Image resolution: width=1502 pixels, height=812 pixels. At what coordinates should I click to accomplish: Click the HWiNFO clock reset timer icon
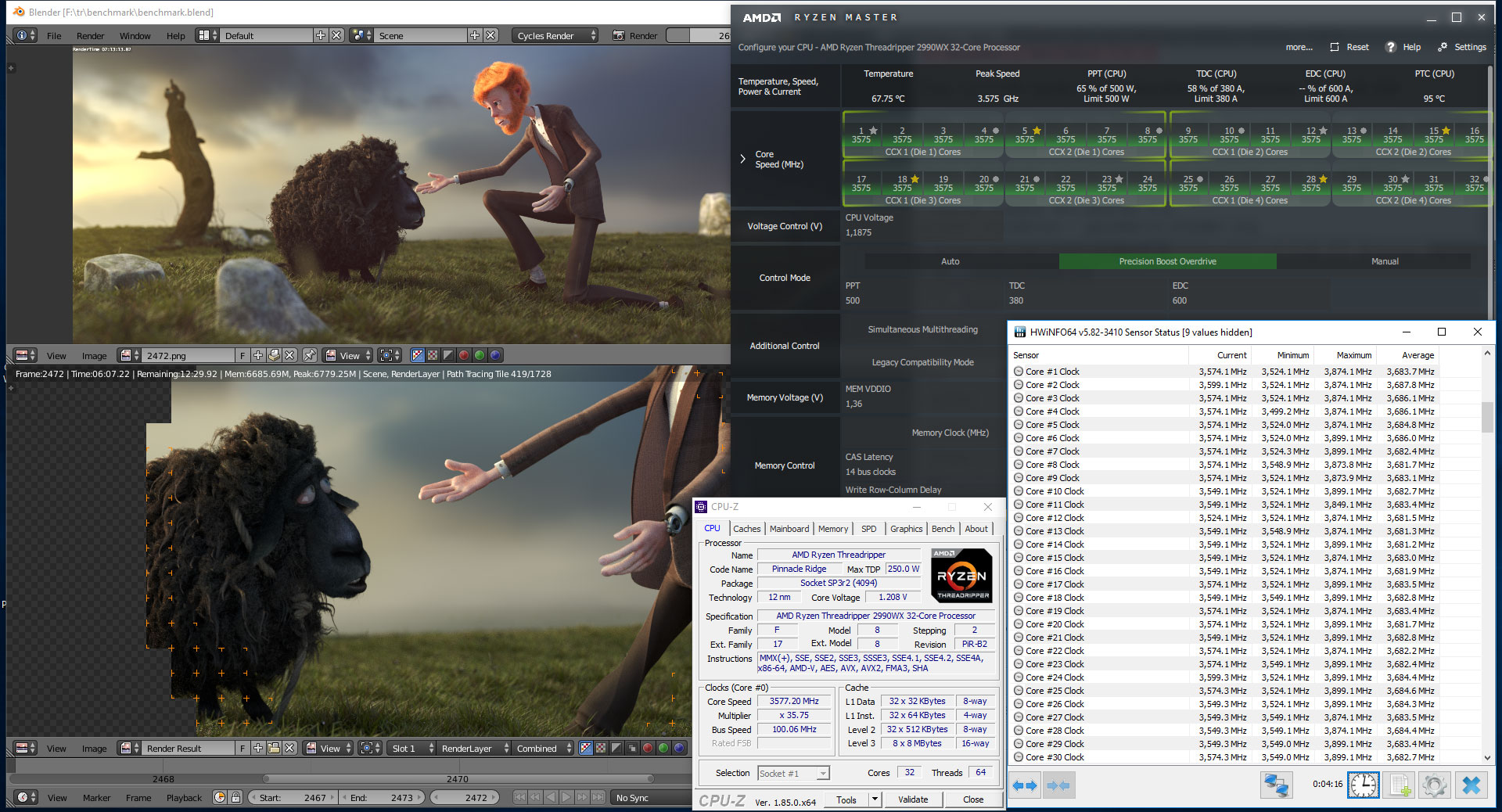(1364, 785)
